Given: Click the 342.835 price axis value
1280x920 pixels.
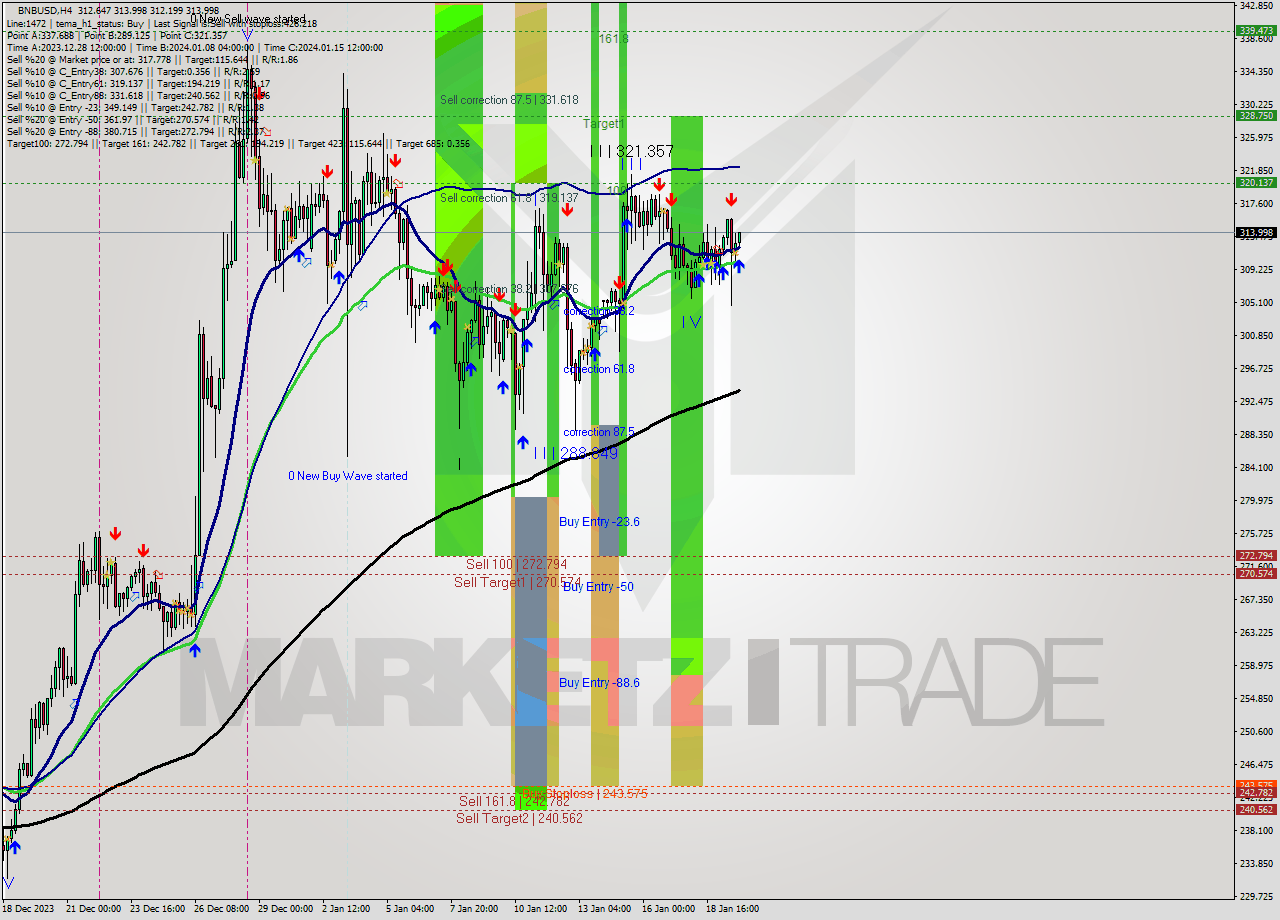Looking at the screenshot, I should tap(1256, 5).
